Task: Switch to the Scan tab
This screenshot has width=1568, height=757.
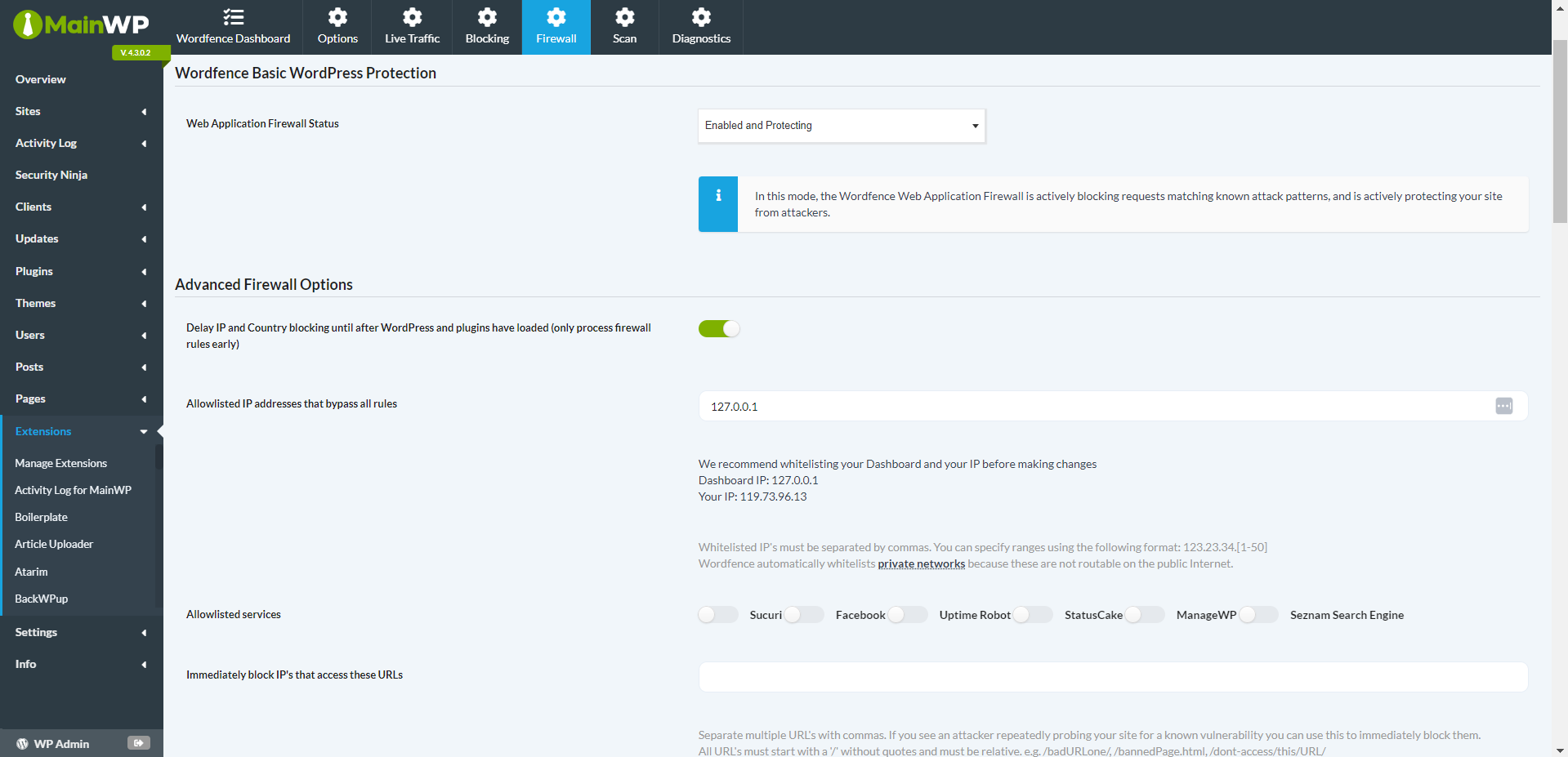Action: (x=625, y=28)
